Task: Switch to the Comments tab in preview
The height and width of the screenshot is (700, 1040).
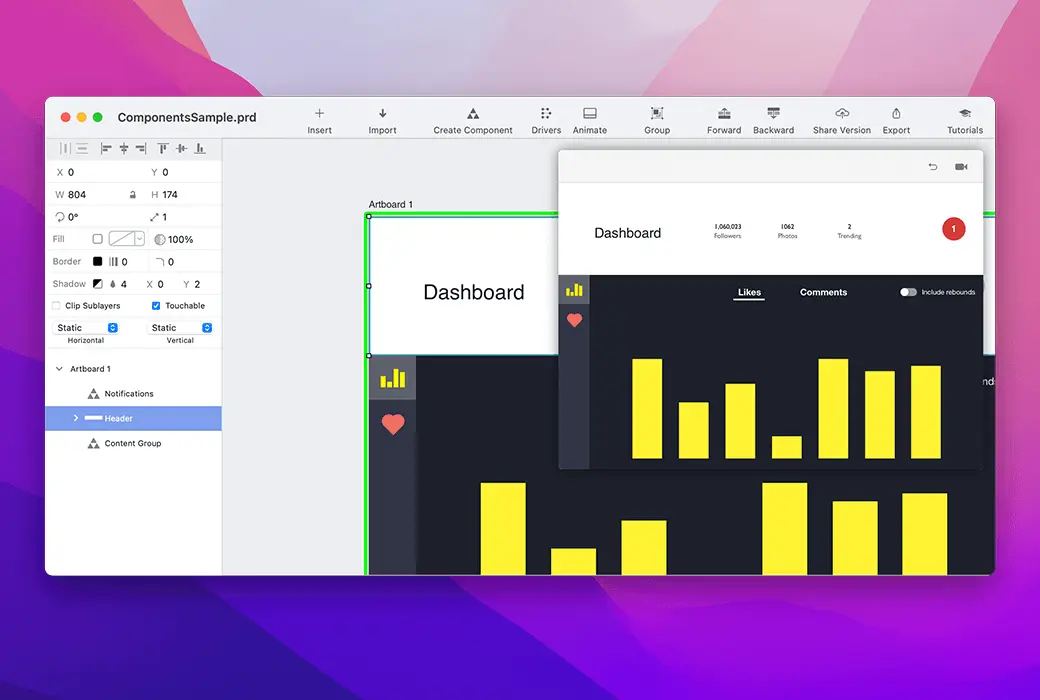Action: click(x=823, y=292)
